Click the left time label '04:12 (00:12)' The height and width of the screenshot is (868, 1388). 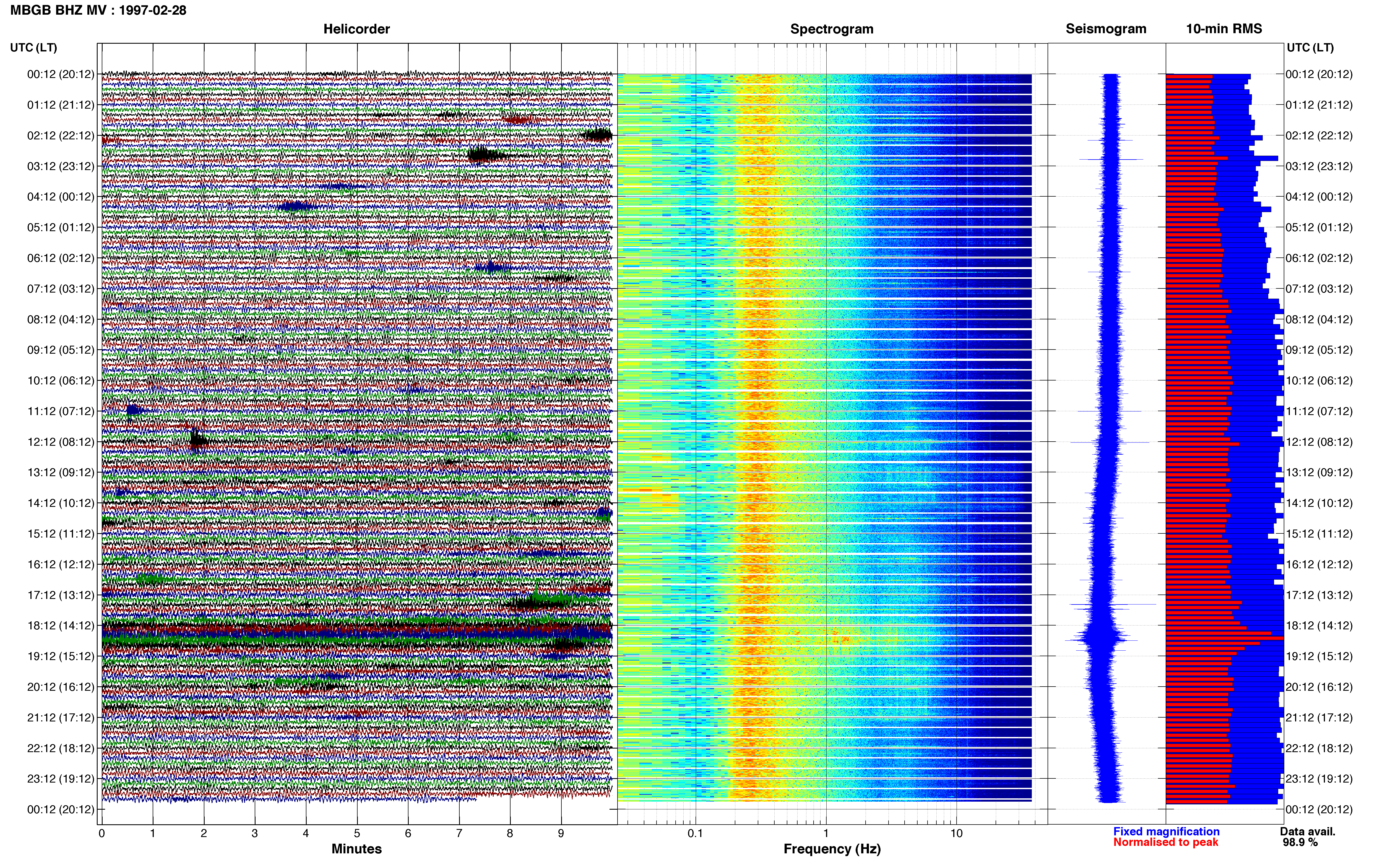coord(61,197)
